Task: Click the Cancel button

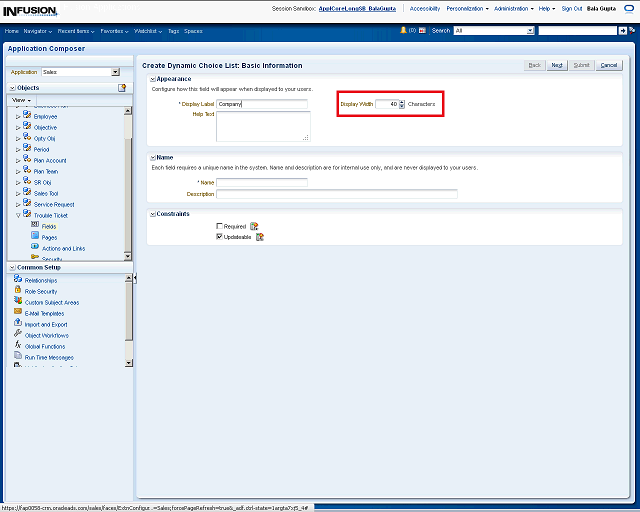Action: (x=609, y=65)
